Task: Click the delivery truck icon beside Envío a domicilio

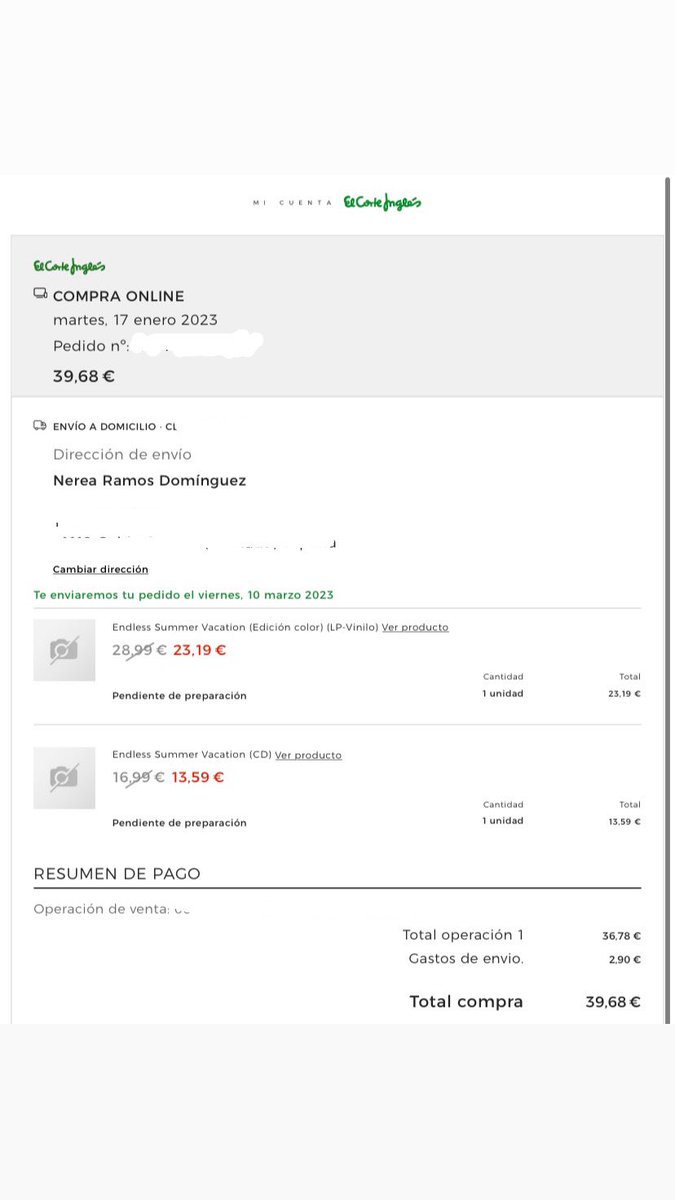Action: tap(40, 425)
